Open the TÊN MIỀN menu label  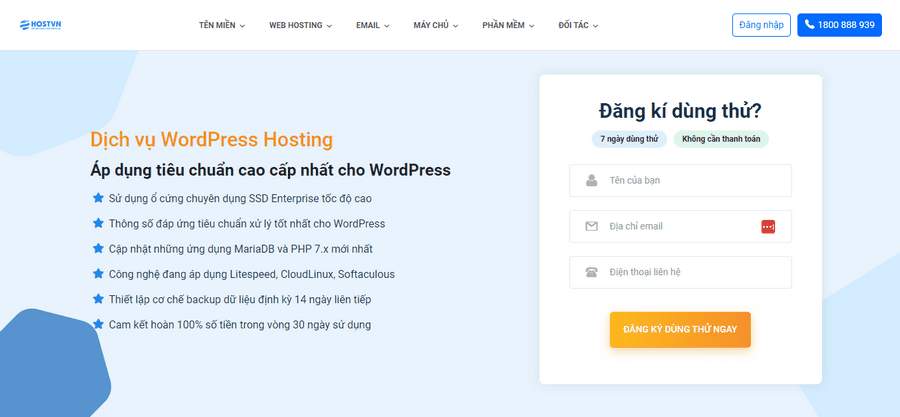pyautogui.click(x=217, y=25)
